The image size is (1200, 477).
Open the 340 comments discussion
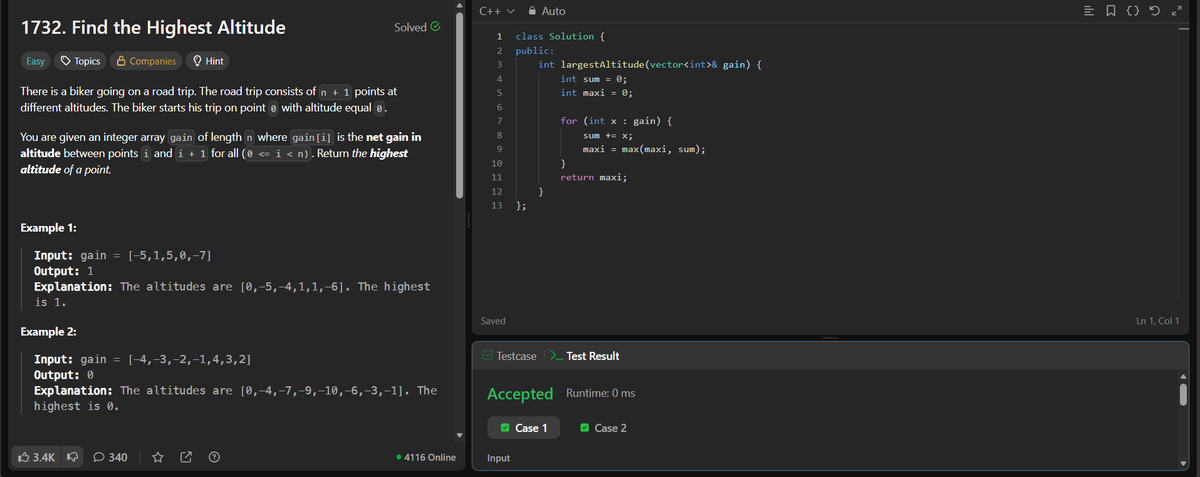pos(110,457)
